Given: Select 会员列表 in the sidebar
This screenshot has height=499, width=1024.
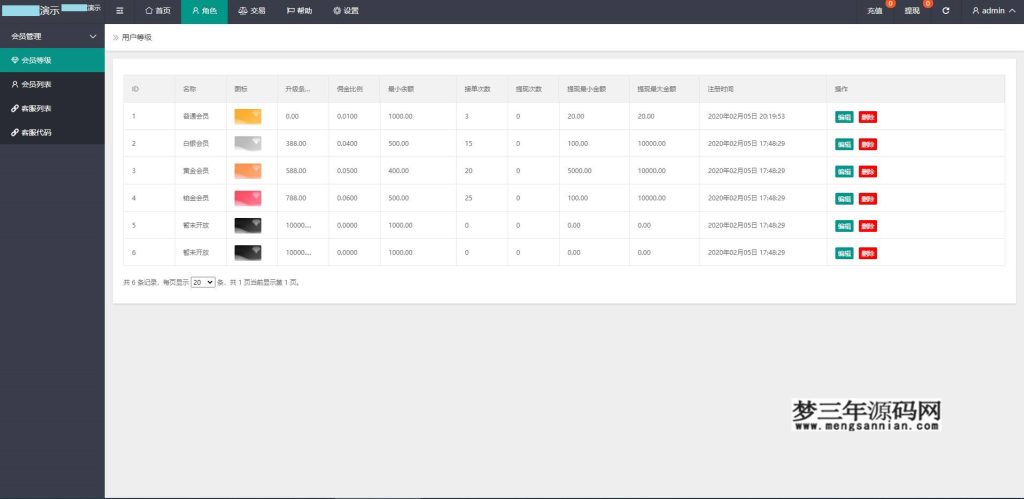Looking at the screenshot, I should point(36,84).
